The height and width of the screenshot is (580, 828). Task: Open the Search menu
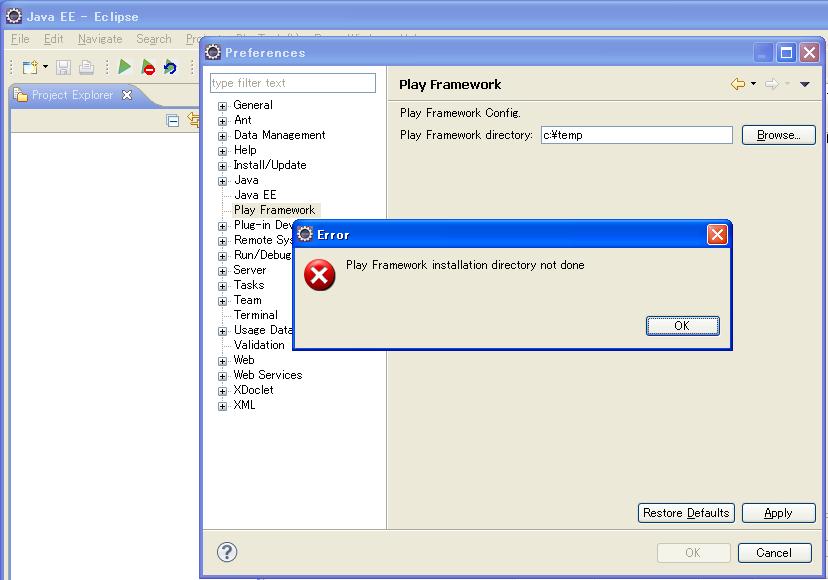[x=154, y=39]
